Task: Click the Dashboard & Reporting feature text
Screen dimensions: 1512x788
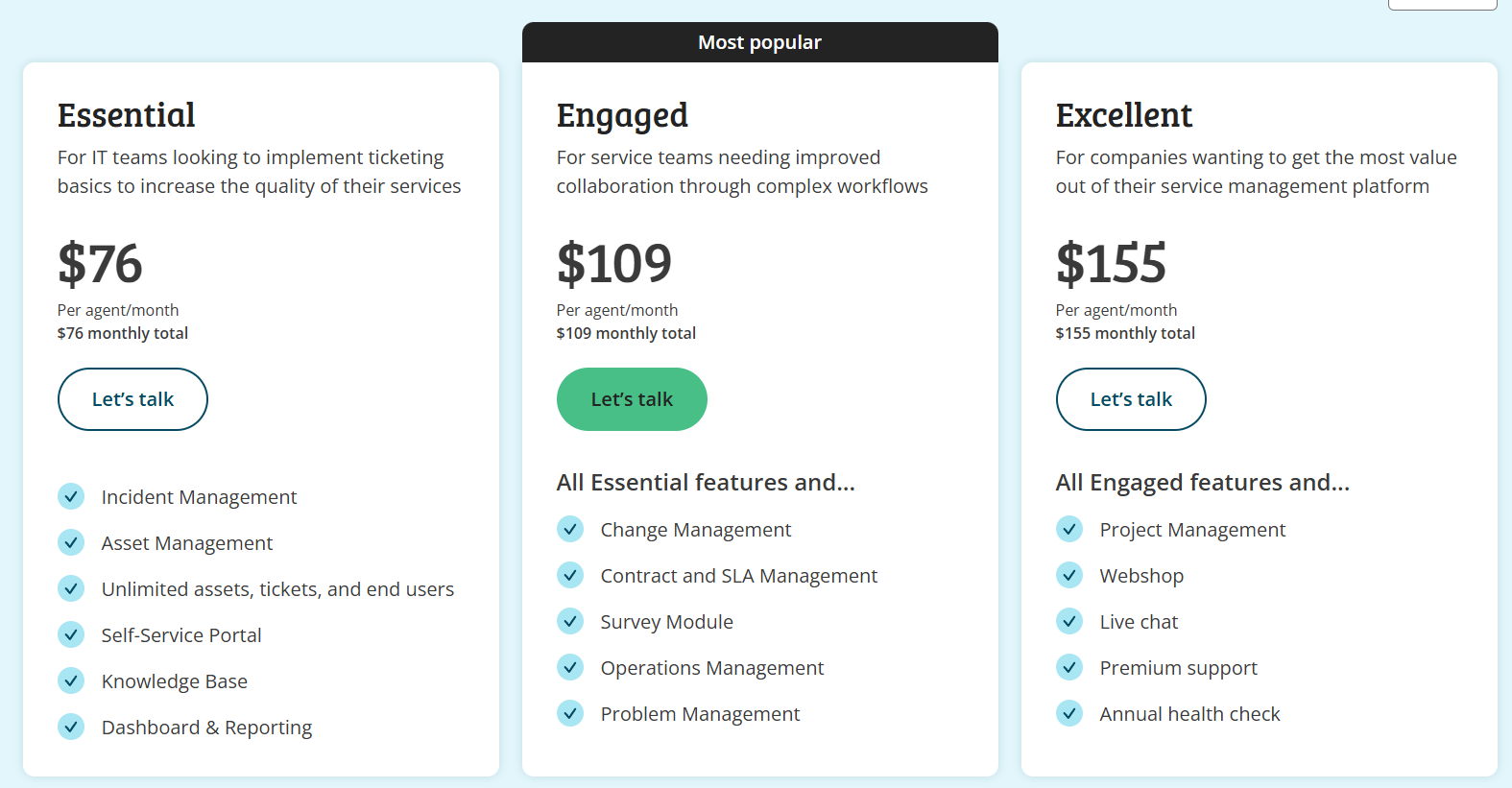Action: (x=206, y=728)
